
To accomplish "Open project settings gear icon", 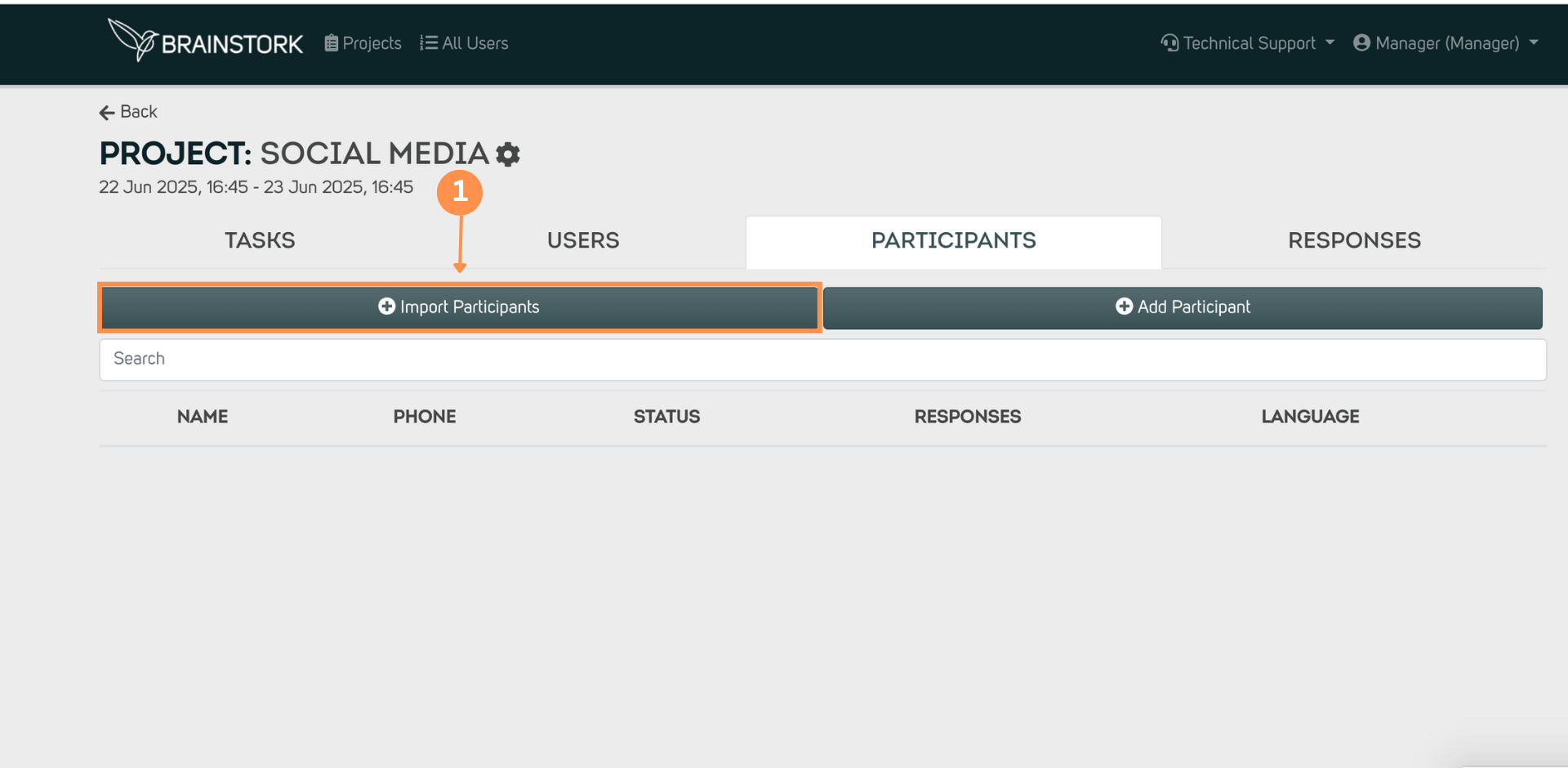I will click(x=508, y=154).
